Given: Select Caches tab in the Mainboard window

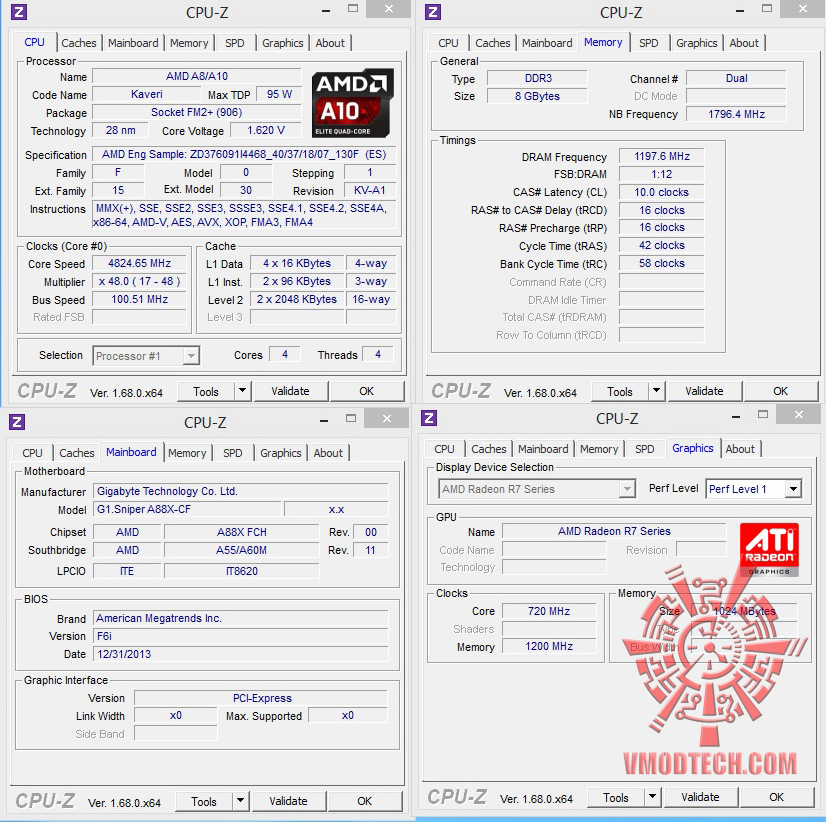Looking at the screenshot, I should [77, 453].
